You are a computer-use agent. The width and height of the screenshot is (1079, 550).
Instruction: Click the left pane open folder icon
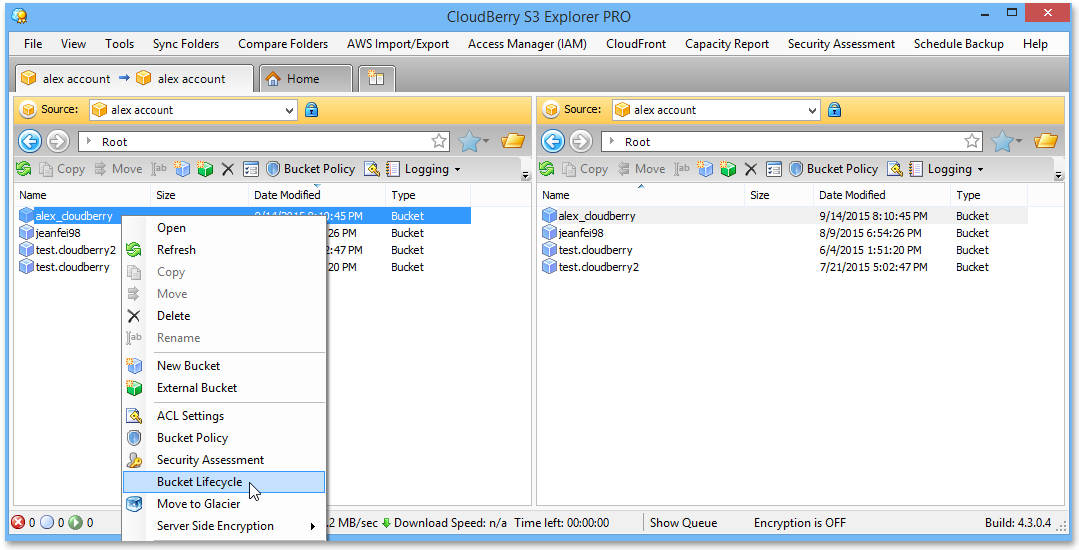[513, 141]
